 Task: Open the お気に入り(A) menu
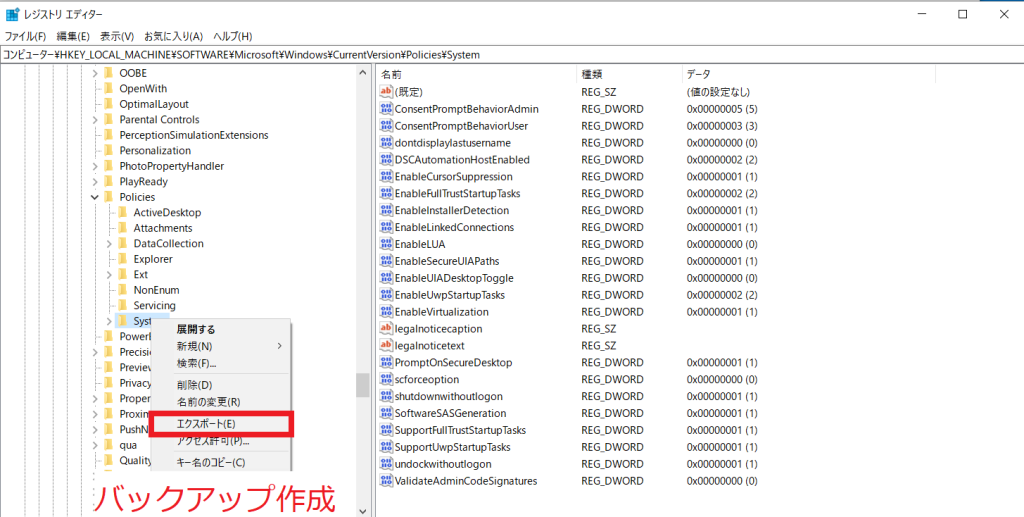coord(174,37)
